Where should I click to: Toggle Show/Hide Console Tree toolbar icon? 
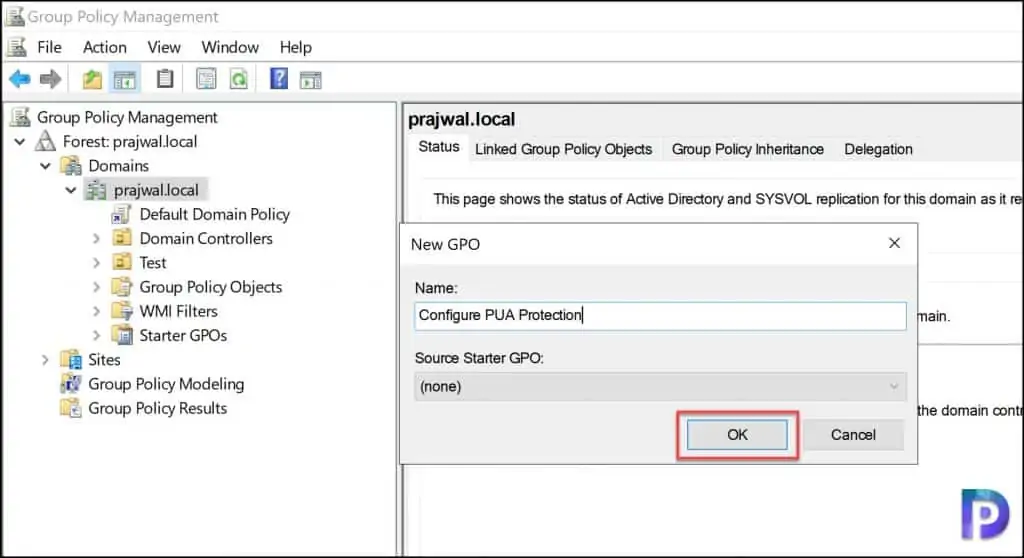125,80
